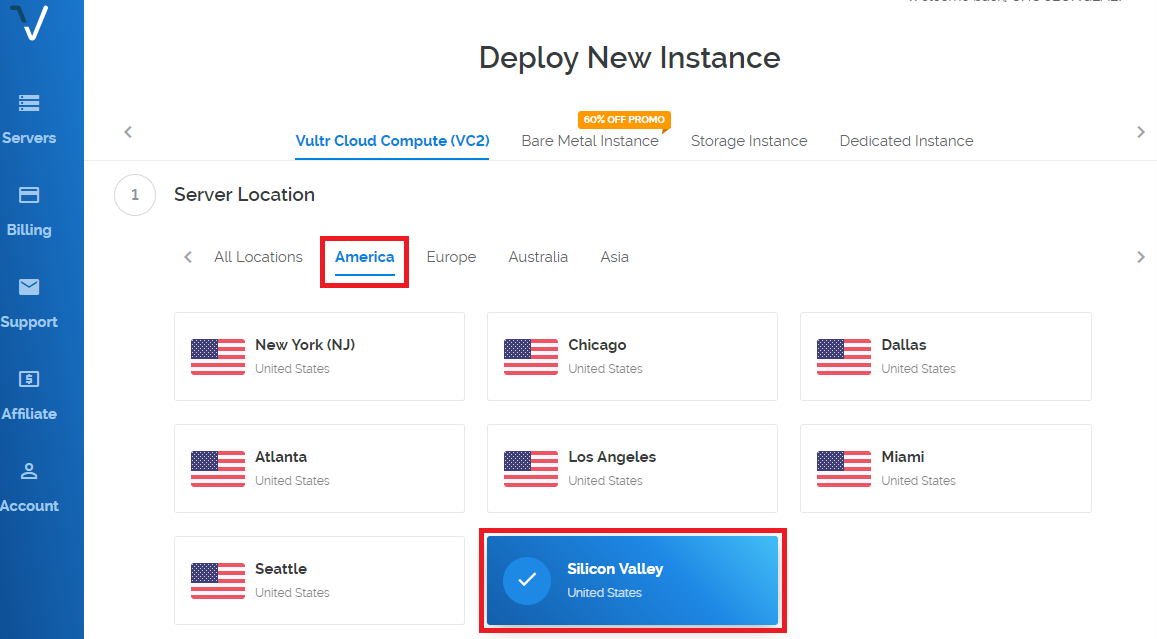Open the Servers sidebar icon
The image size is (1157, 639).
tap(29, 103)
